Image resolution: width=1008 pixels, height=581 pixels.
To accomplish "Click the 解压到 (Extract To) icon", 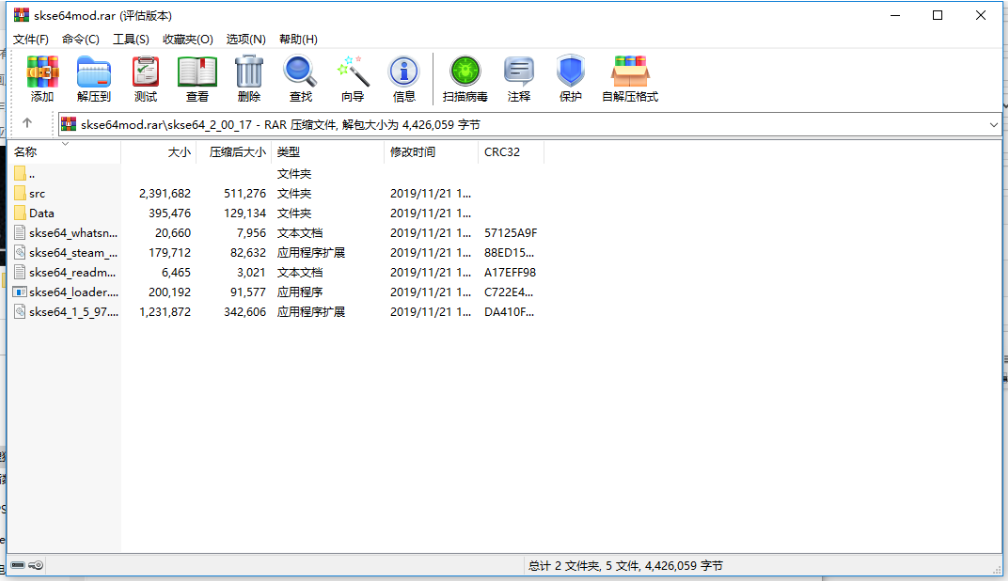I will (x=93, y=77).
